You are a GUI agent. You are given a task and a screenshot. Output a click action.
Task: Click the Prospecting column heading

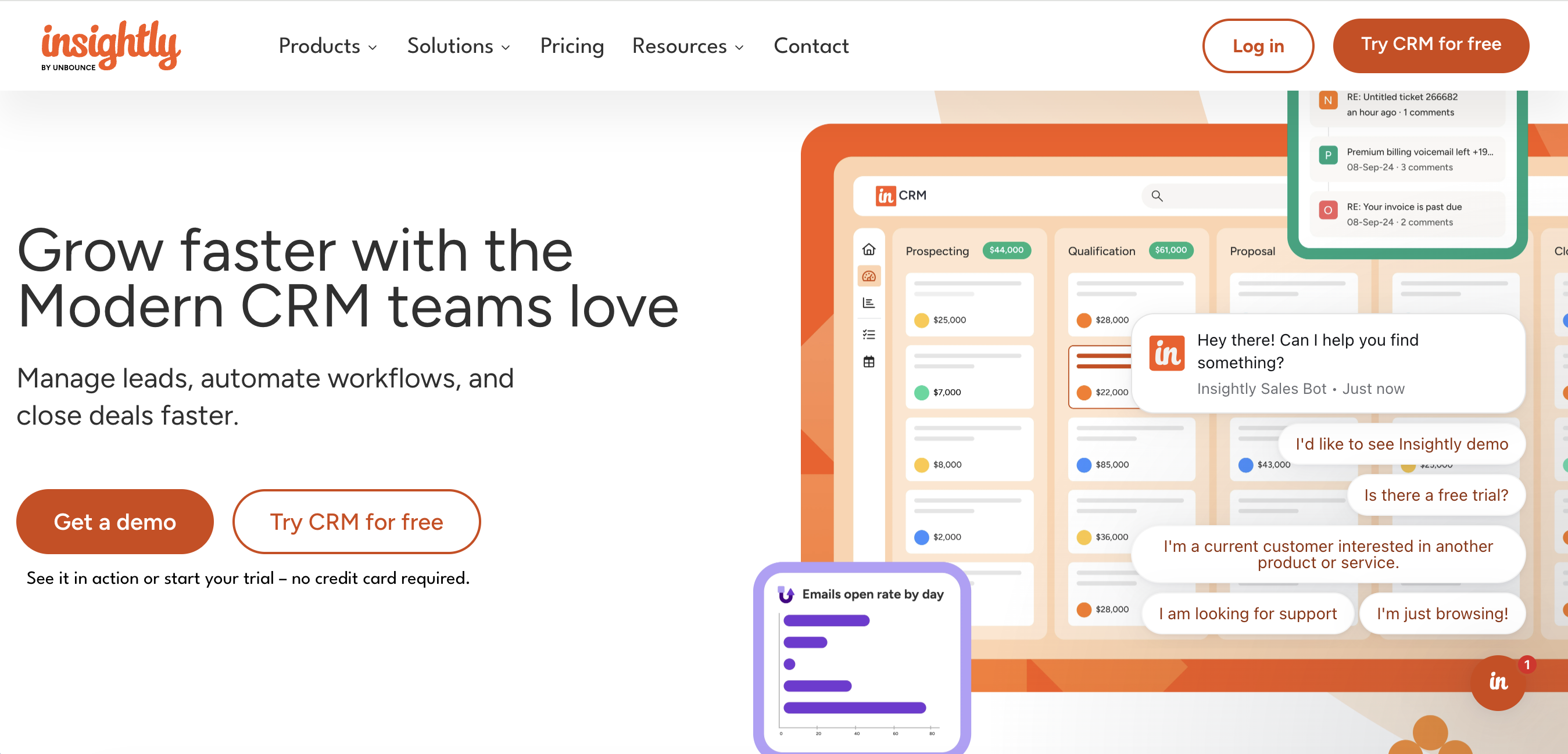937,251
